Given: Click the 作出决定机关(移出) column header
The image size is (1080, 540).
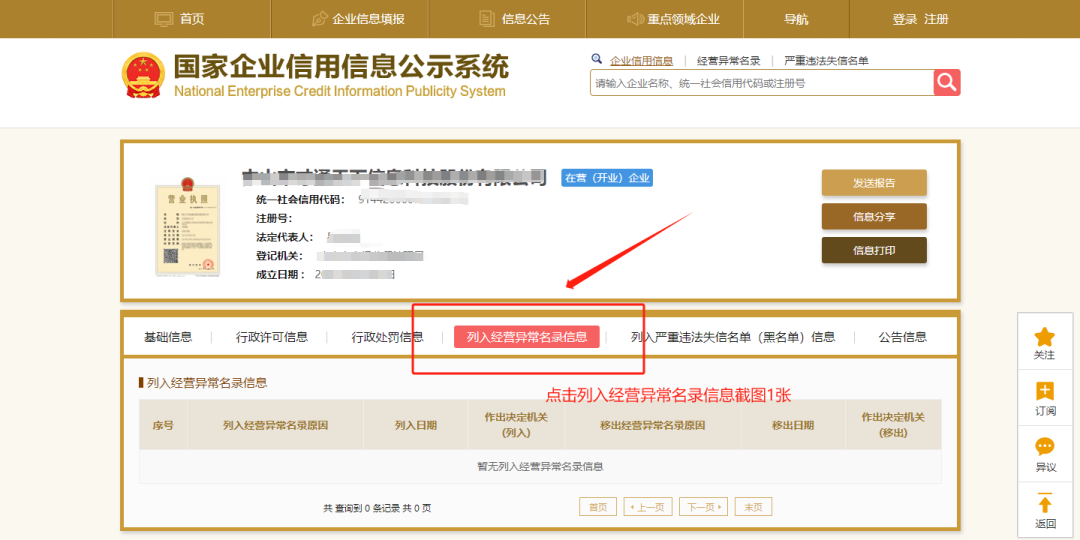Looking at the screenshot, I should pyautogui.click(x=893, y=425).
